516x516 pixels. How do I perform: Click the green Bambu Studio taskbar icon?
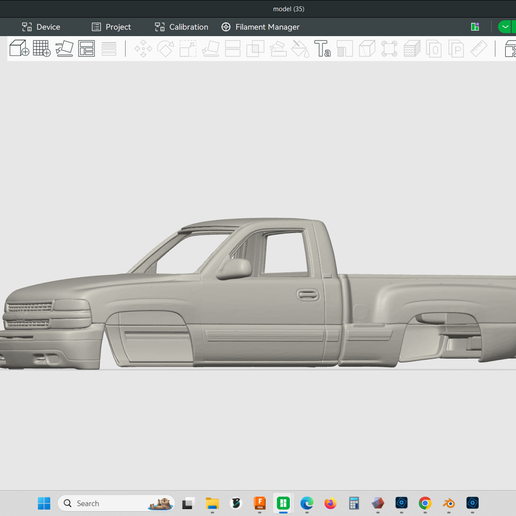click(283, 503)
